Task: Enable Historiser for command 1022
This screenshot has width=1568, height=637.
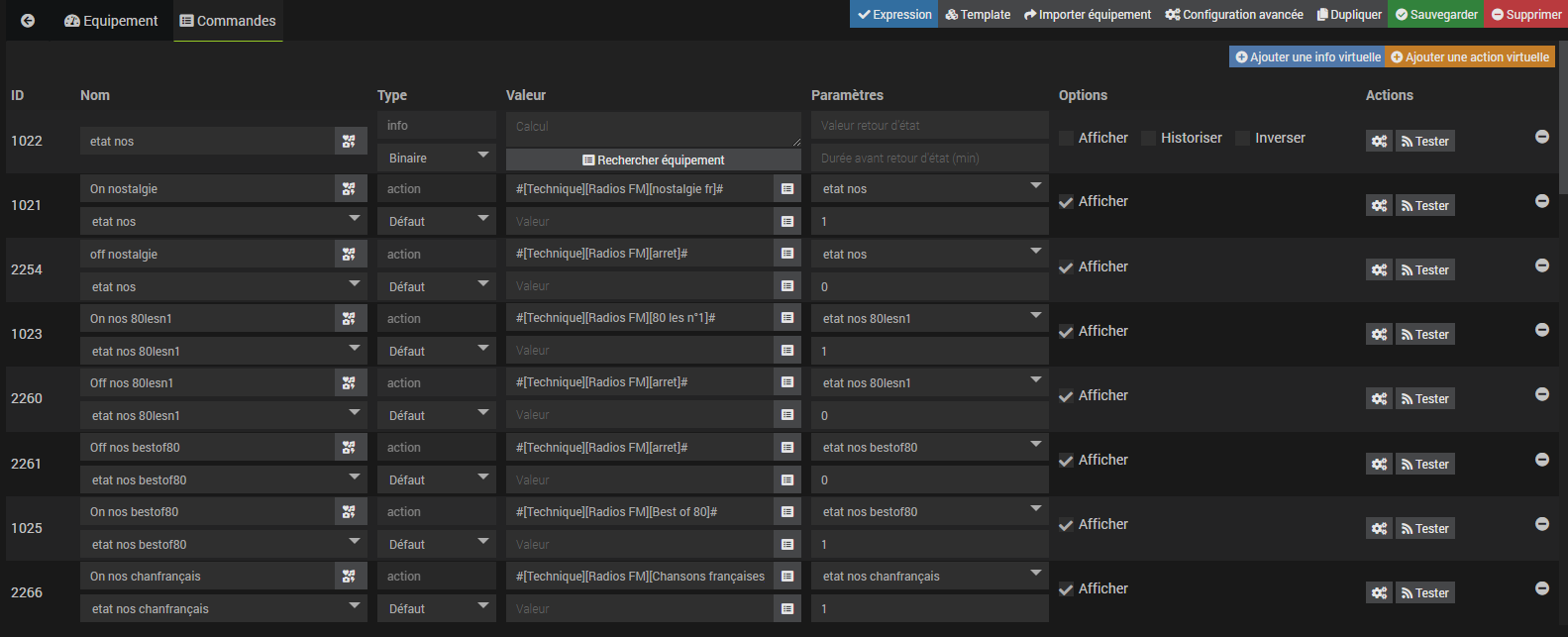Action: (x=1149, y=139)
